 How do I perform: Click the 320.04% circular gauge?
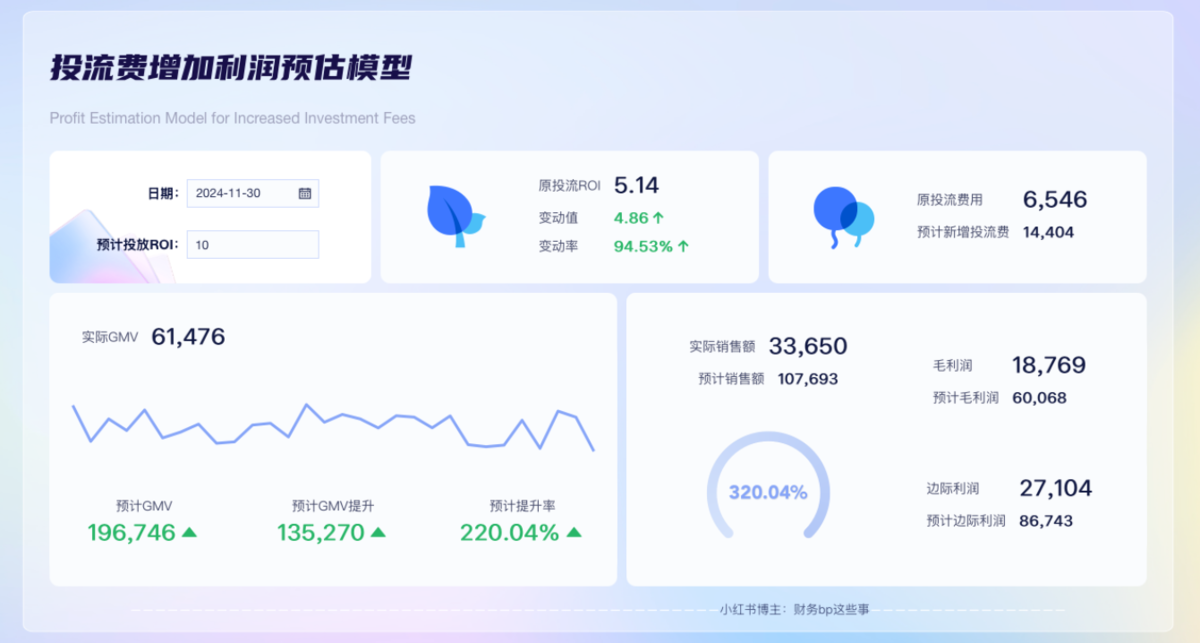[767, 492]
